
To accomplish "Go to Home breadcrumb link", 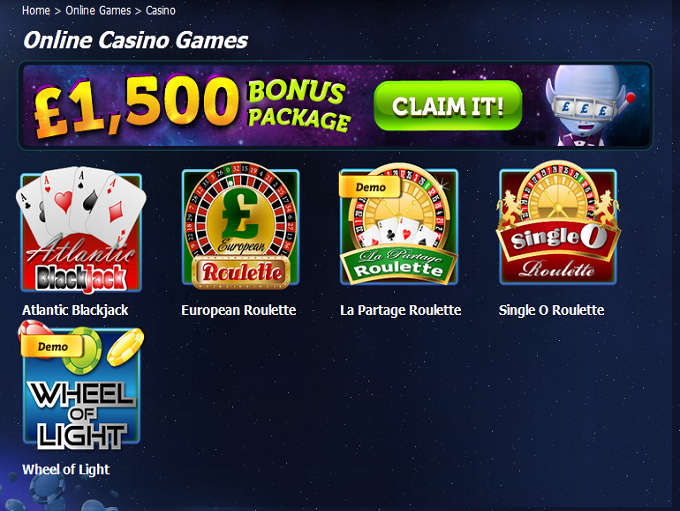I will pos(36,10).
